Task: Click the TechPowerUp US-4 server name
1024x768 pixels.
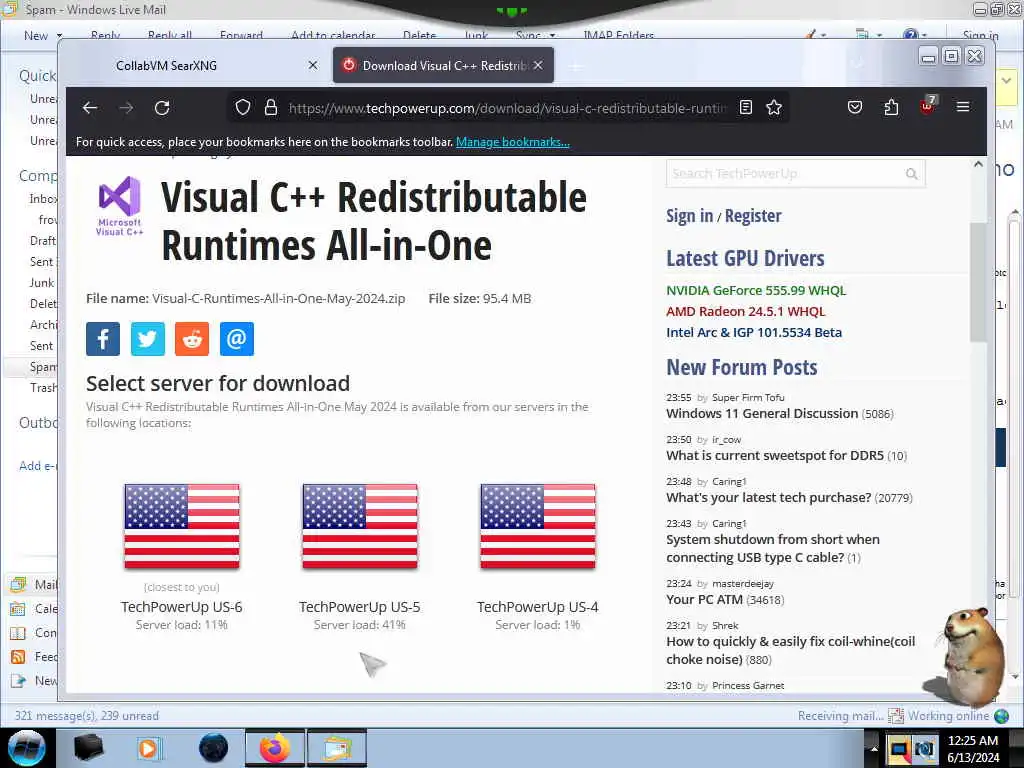Action: (537, 607)
